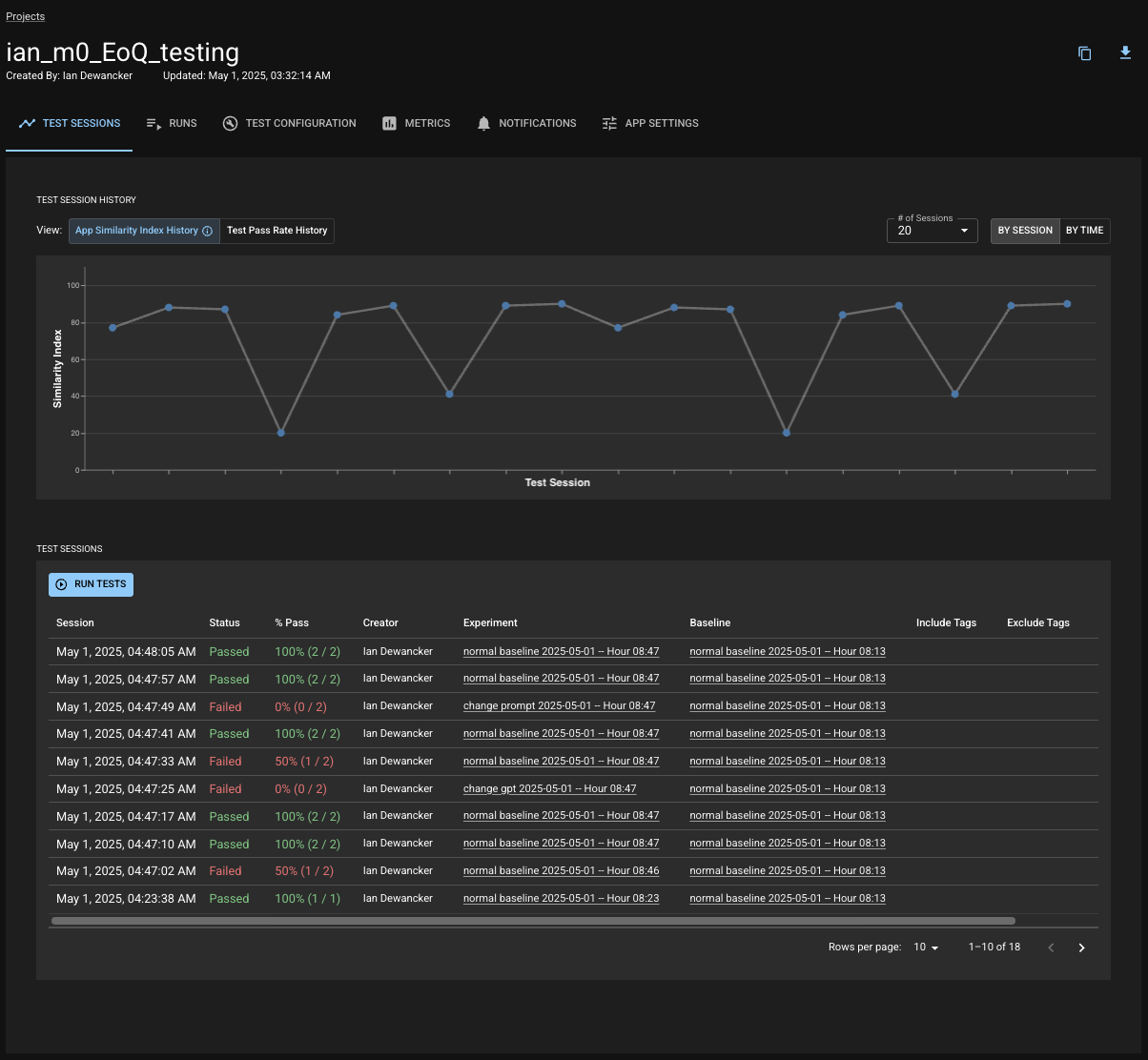This screenshot has height=1060, width=1148.
Task: Click the copy project icon
Action: [x=1084, y=53]
